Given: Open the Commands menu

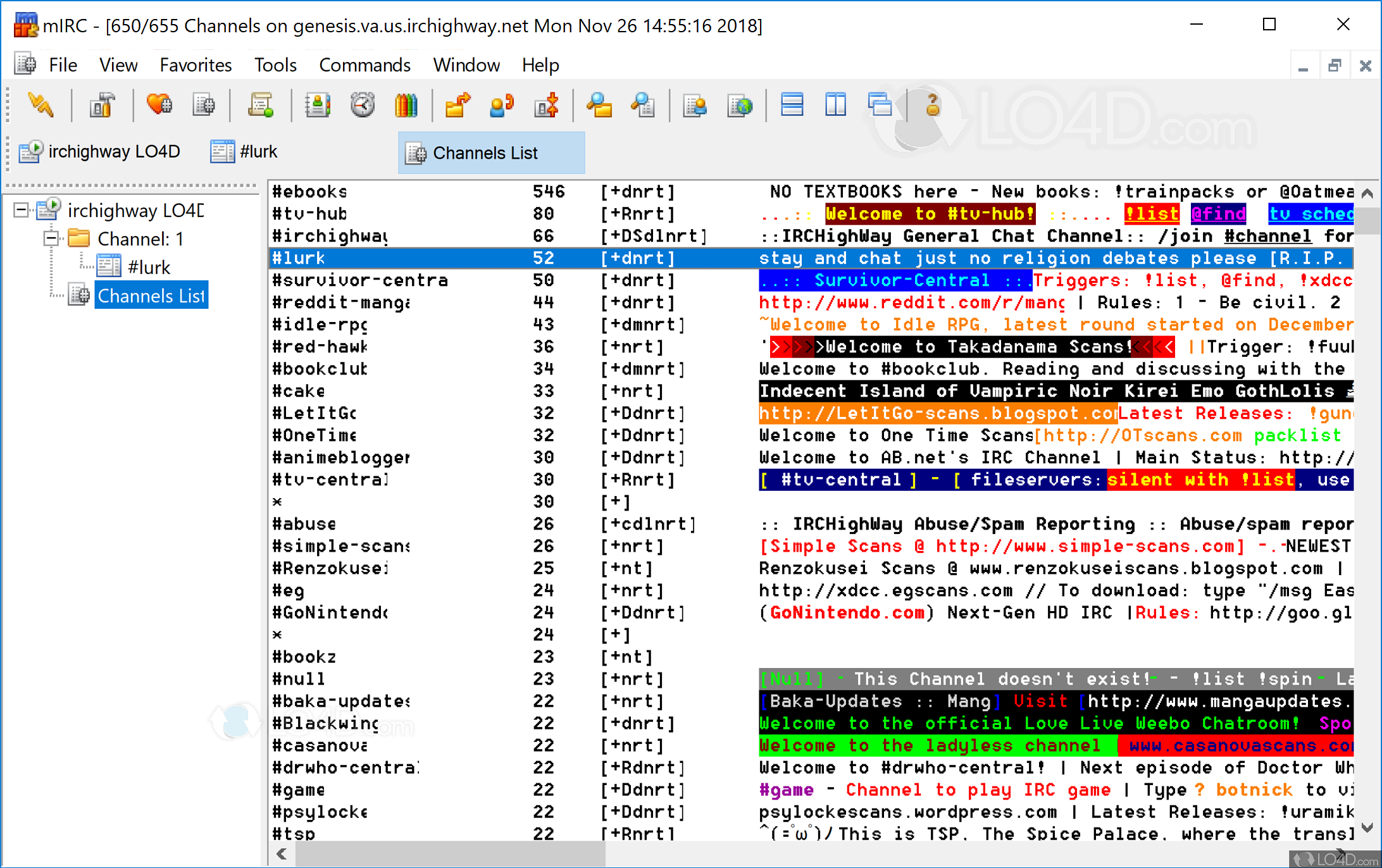Looking at the screenshot, I should 364,65.
